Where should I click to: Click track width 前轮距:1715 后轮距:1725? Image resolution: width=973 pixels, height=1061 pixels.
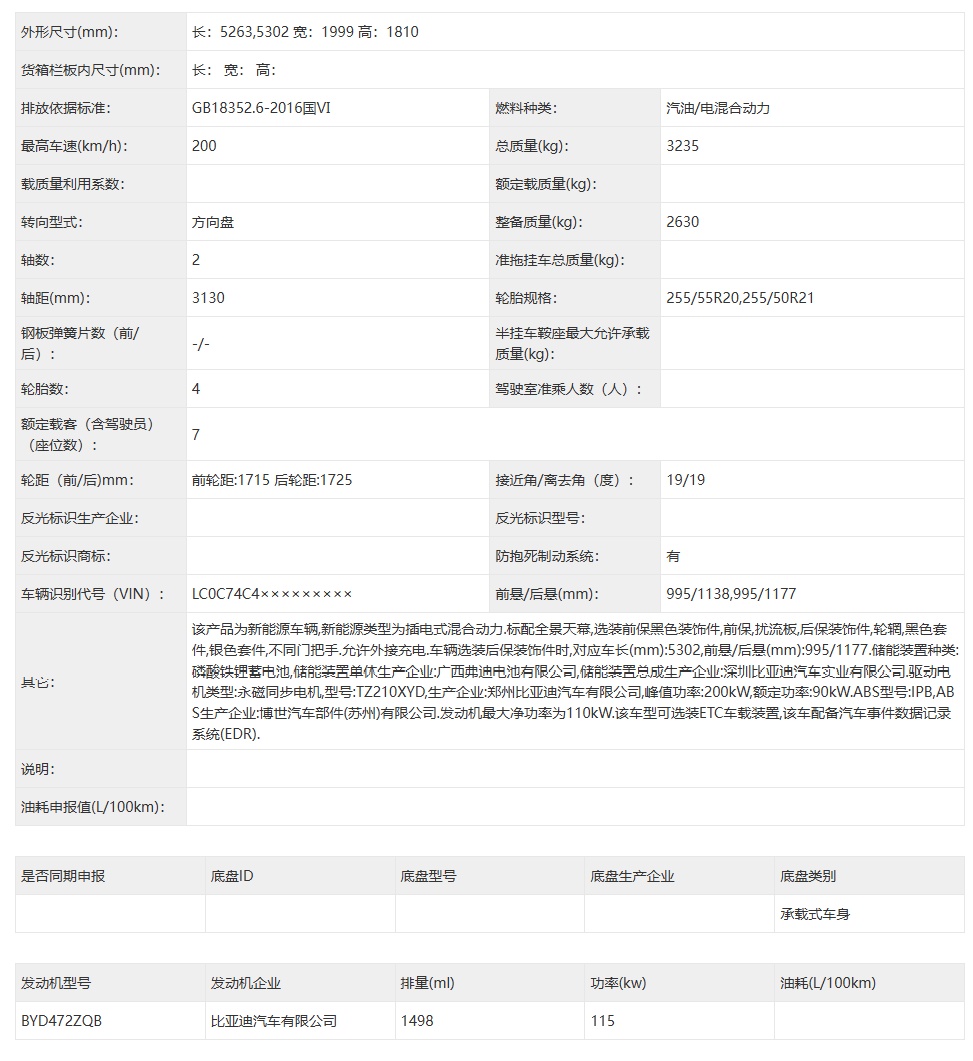[x=272, y=480]
